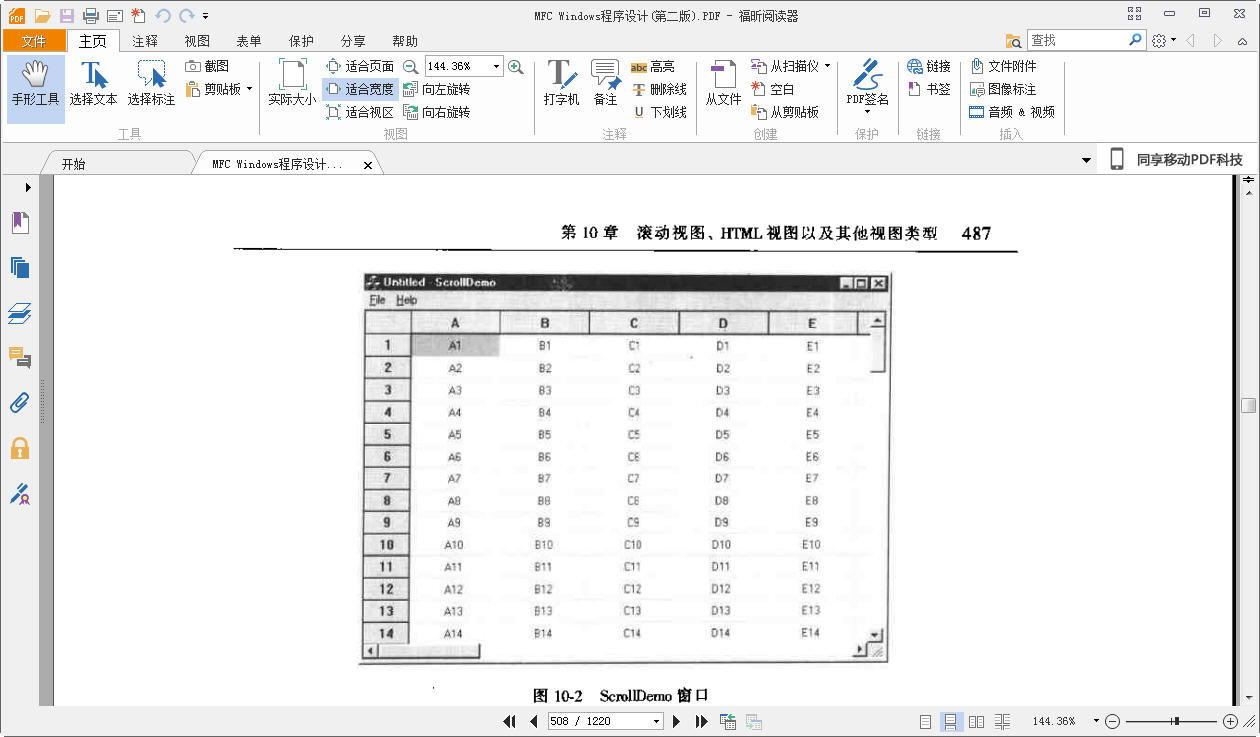Toggle 适合宽度 fit width view

(x=360, y=89)
